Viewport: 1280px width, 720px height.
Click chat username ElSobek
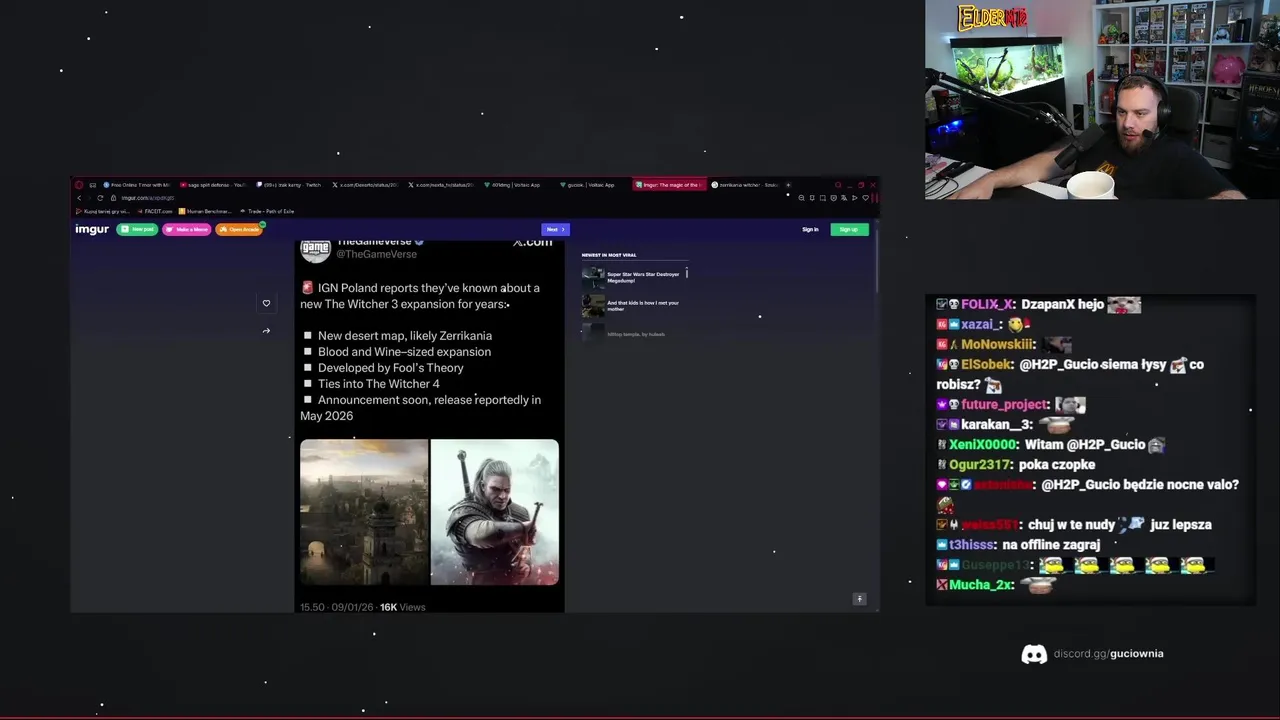985,364
